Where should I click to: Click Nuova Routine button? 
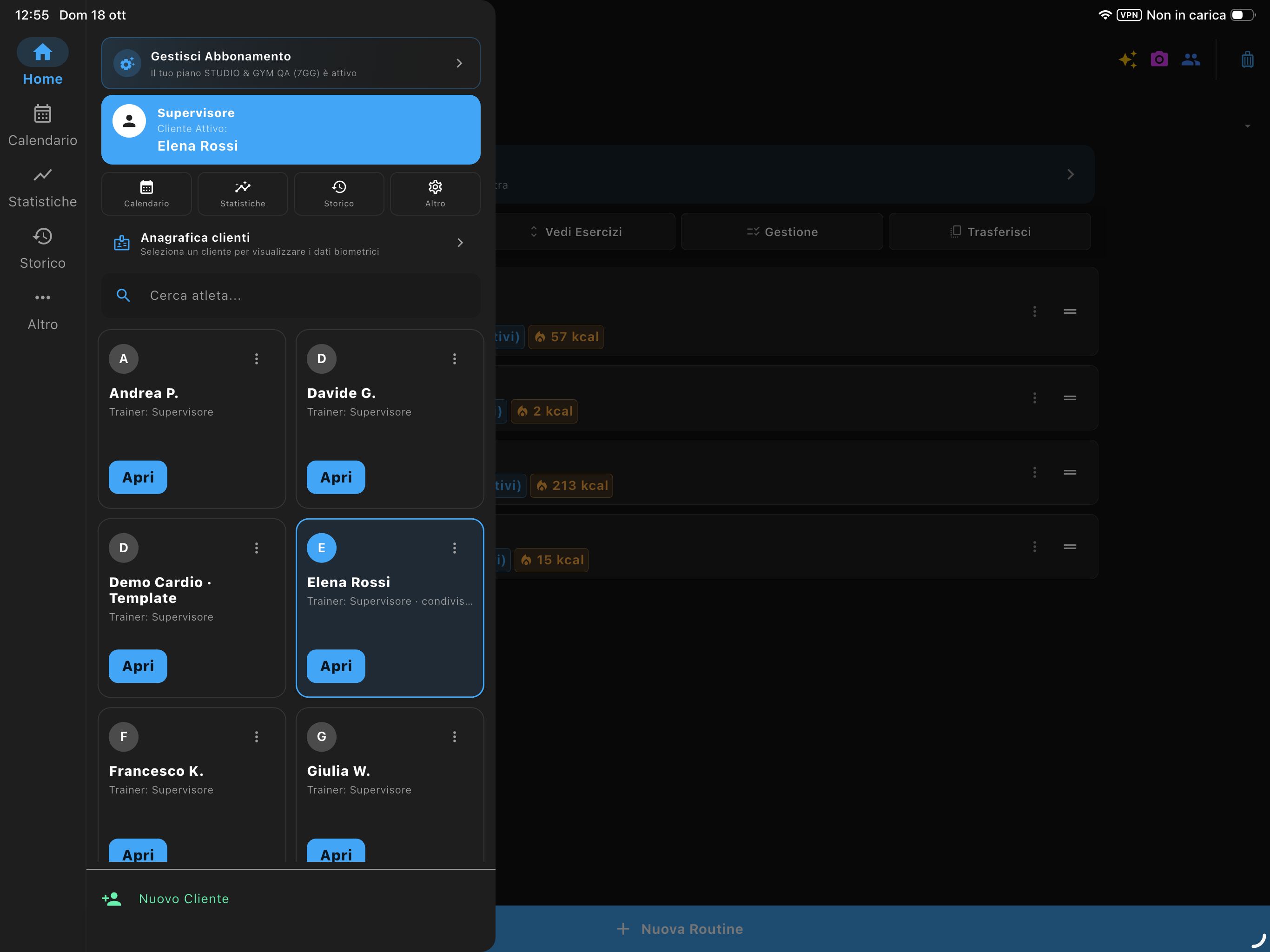(680, 929)
